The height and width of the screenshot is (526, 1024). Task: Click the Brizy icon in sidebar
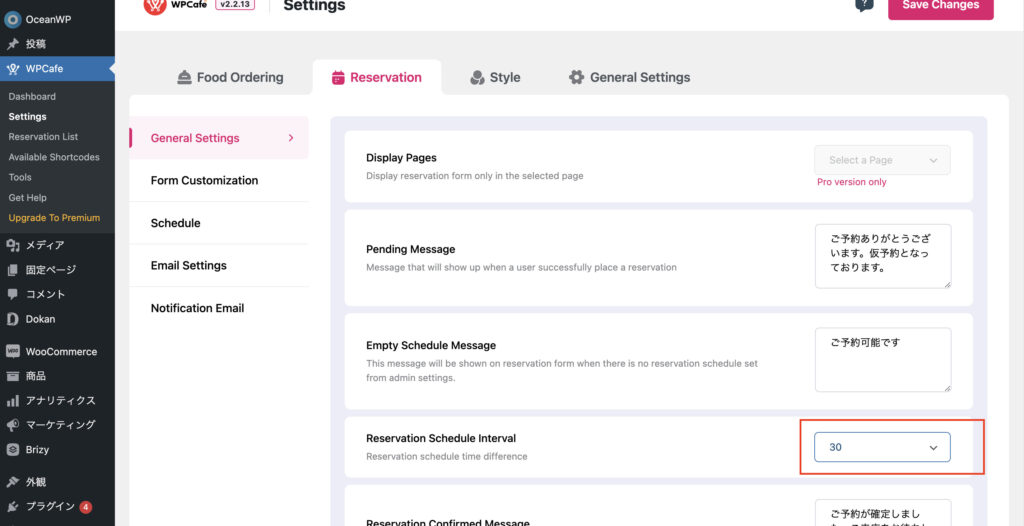coord(13,449)
